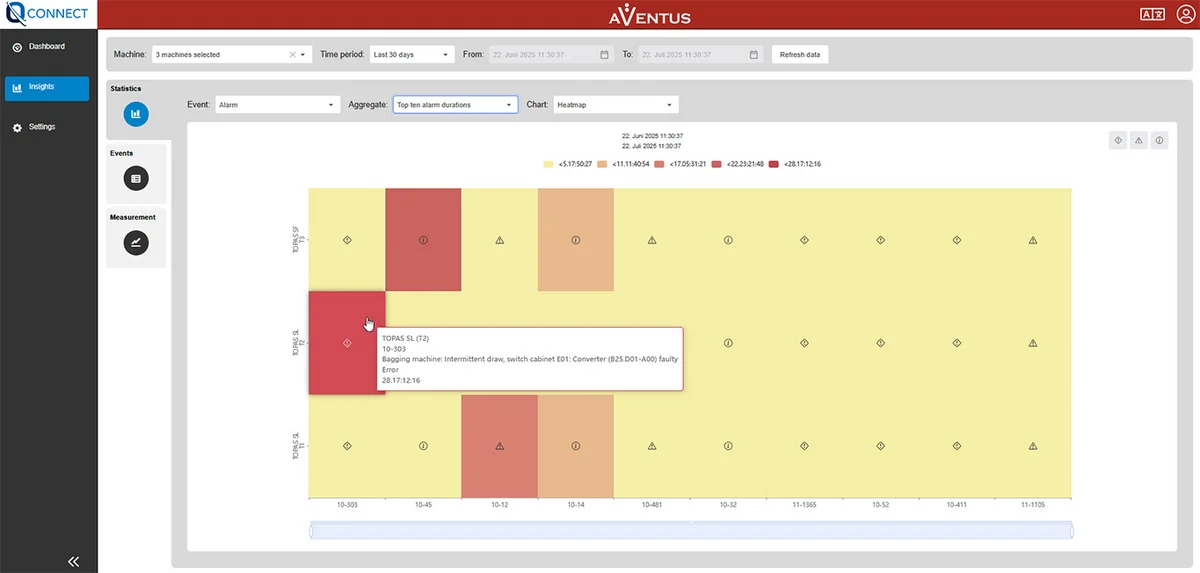The image size is (1200, 573).
Task: Click the language translation icon
Action: pyautogui.click(x=1150, y=15)
